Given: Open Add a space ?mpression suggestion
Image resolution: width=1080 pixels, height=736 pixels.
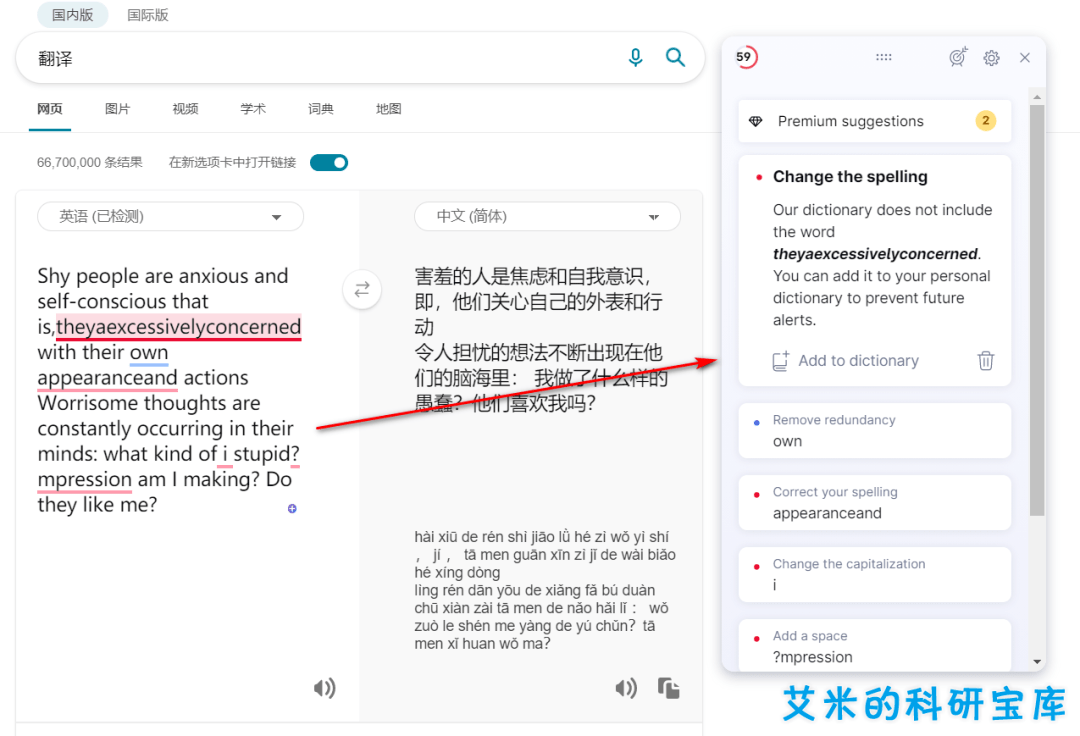Looking at the screenshot, I should point(875,645).
